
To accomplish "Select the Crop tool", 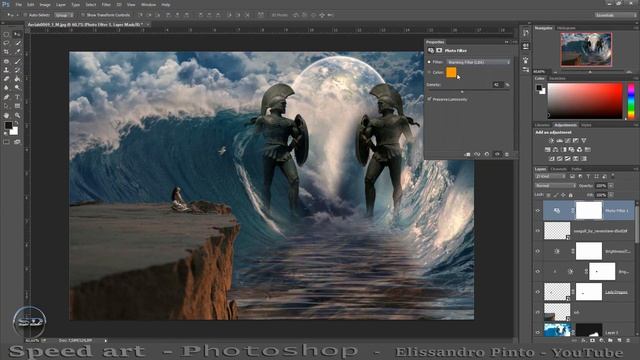I will [x=7, y=52].
